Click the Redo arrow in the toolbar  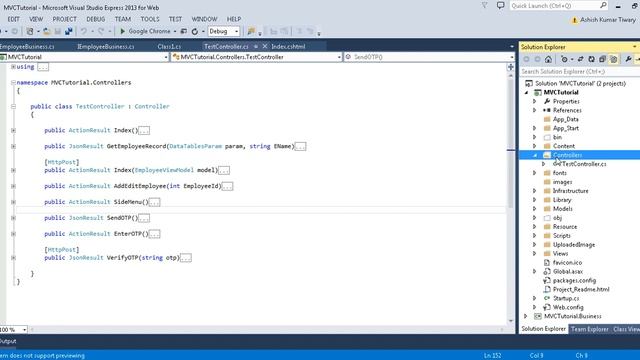pyautogui.click(x=101, y=31)
